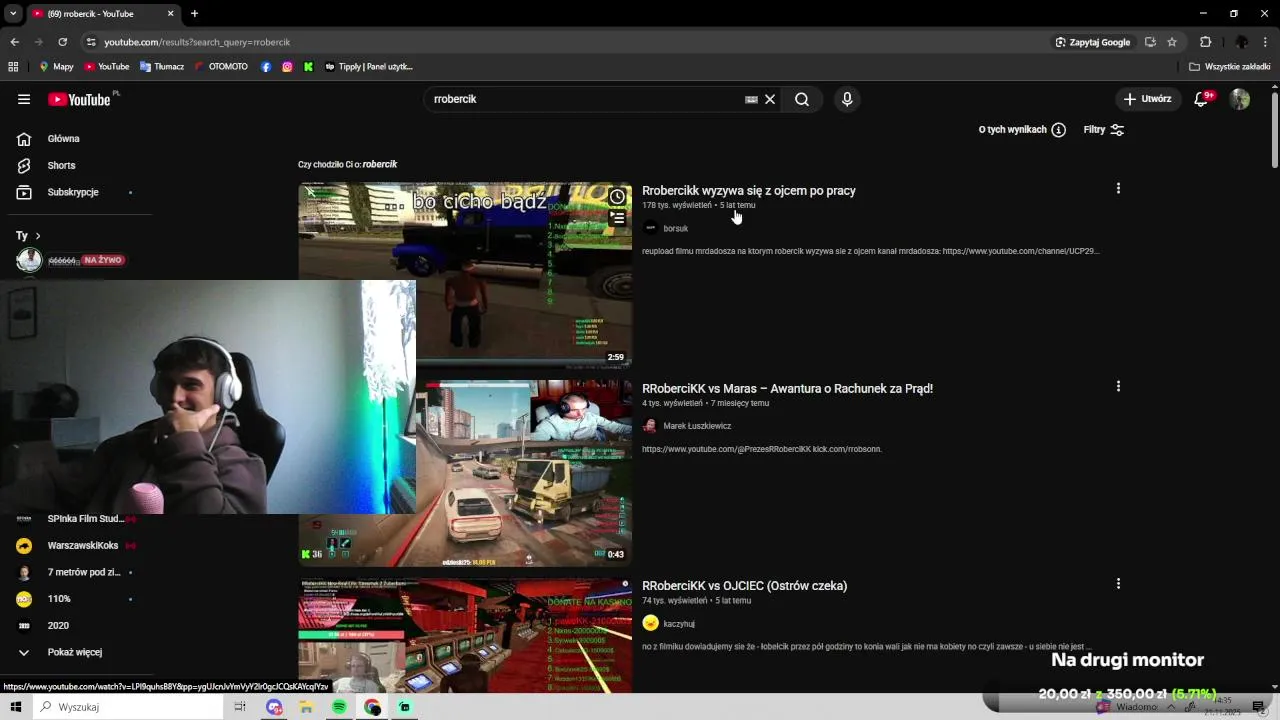Go back with the browser back arrow
Viewport: 1280px width, 720px height.
14,42
